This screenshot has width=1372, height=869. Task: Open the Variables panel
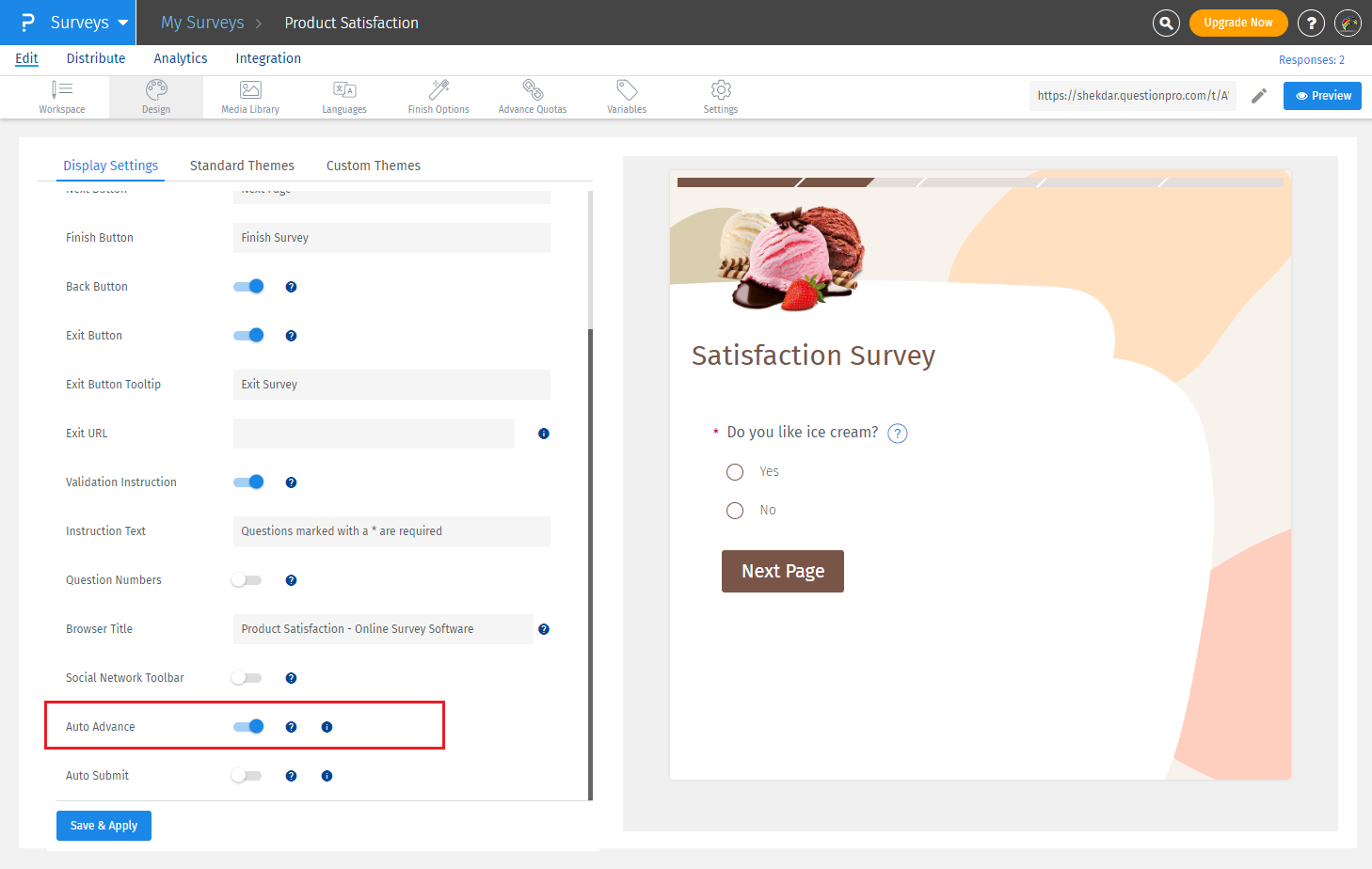[x=626, y=96]
